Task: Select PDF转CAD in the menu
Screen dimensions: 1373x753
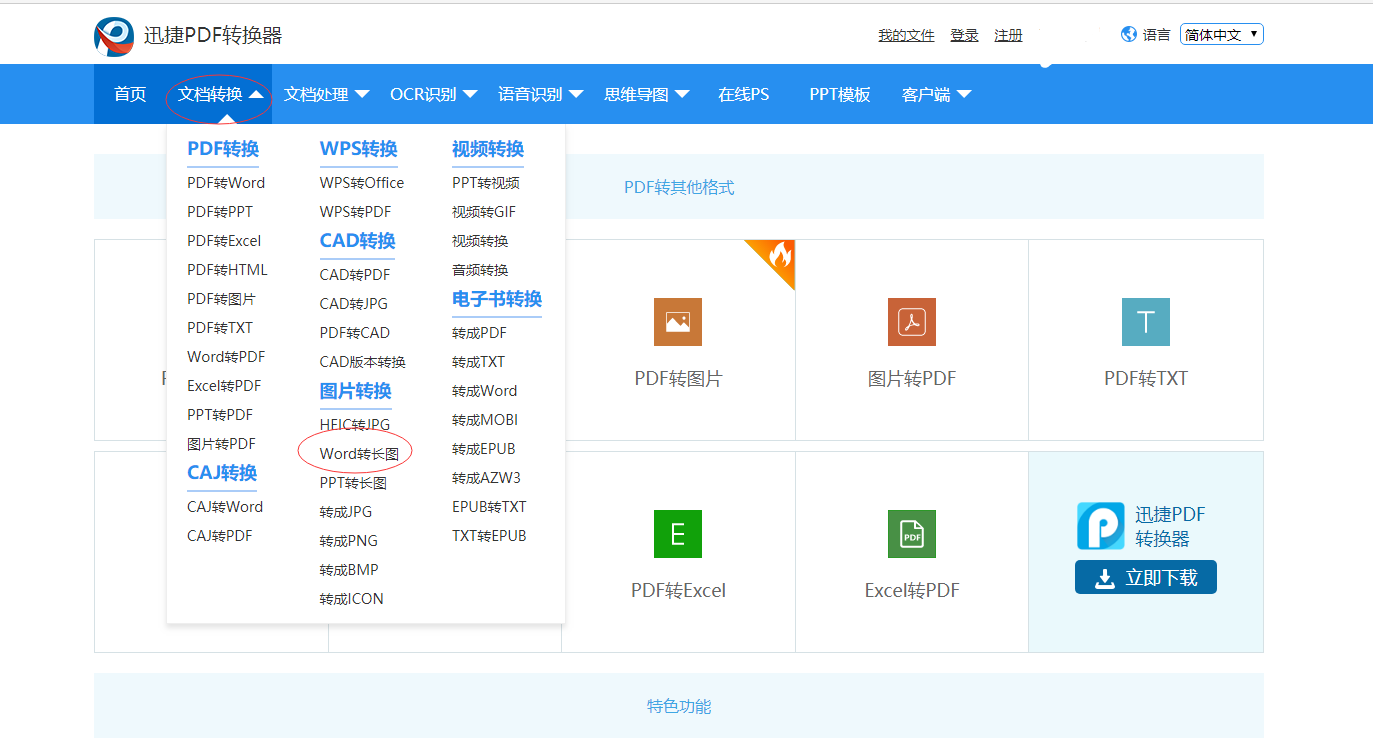Action: click(355, 333)
